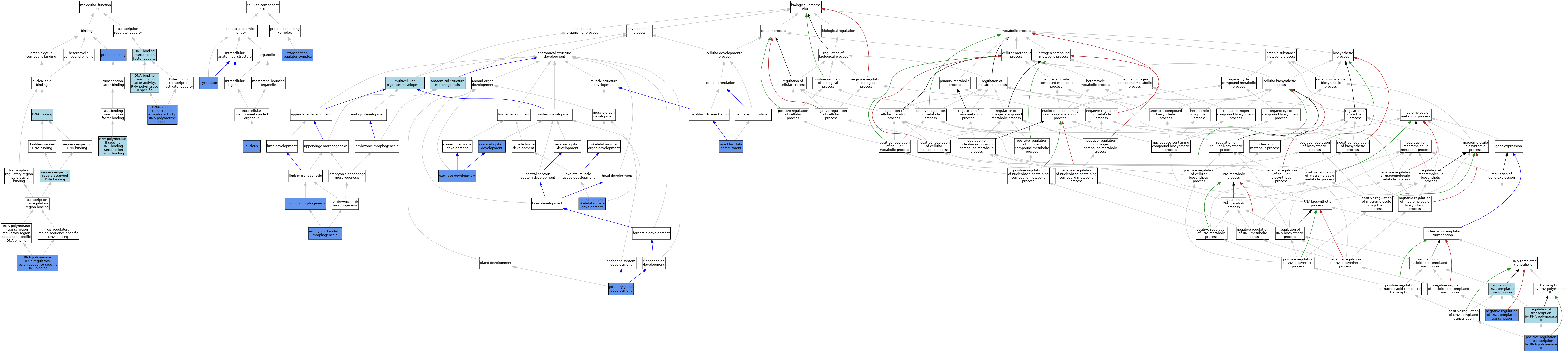The height and width of the screenshot is (352, 1568).
Task: Select the 'intracellular anatomical structure' node
Action: [x=235, y=55]
